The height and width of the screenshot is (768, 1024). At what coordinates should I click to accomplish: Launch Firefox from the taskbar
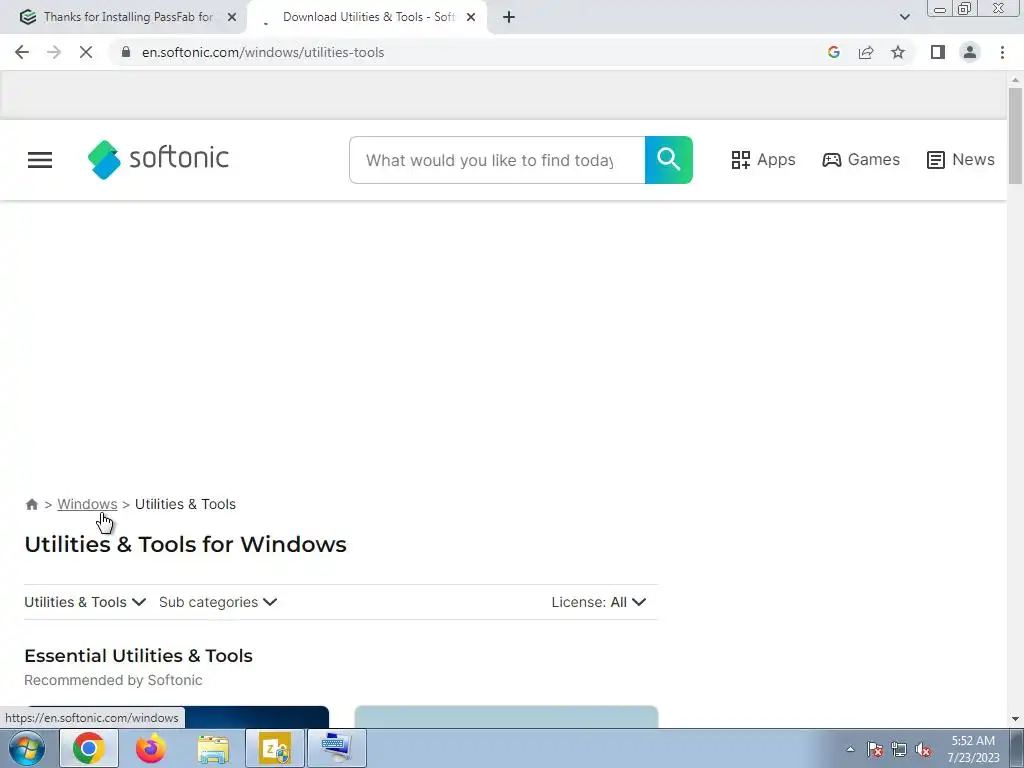(x=150, y=749)
